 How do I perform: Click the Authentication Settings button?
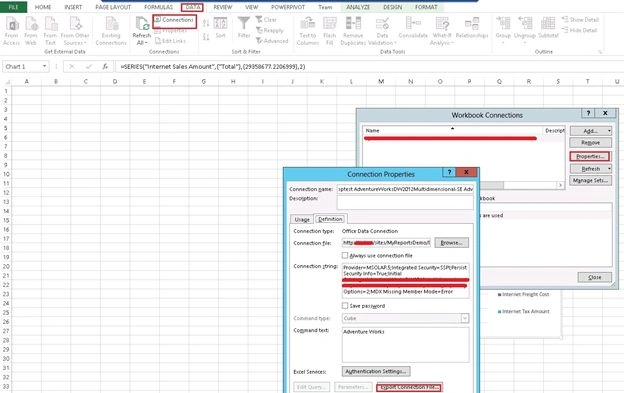[x=376, y=371]
